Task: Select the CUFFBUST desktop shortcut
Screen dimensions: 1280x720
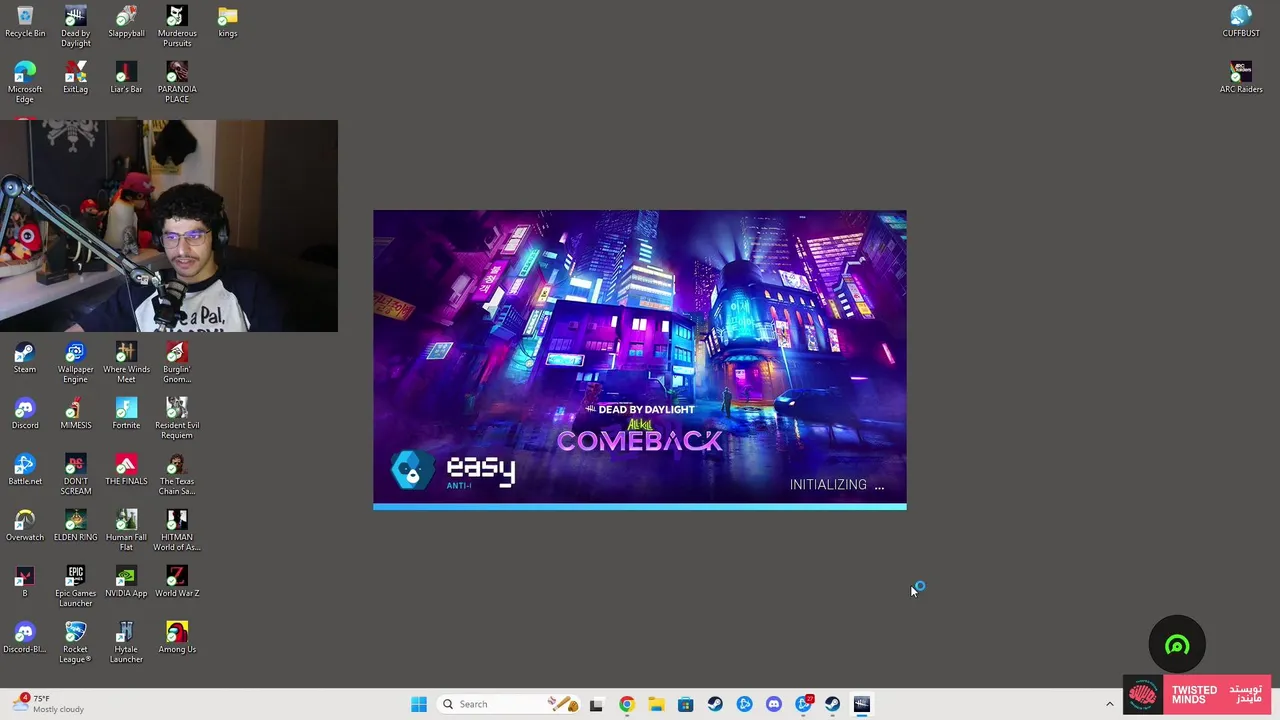Action: [1241, 22]
